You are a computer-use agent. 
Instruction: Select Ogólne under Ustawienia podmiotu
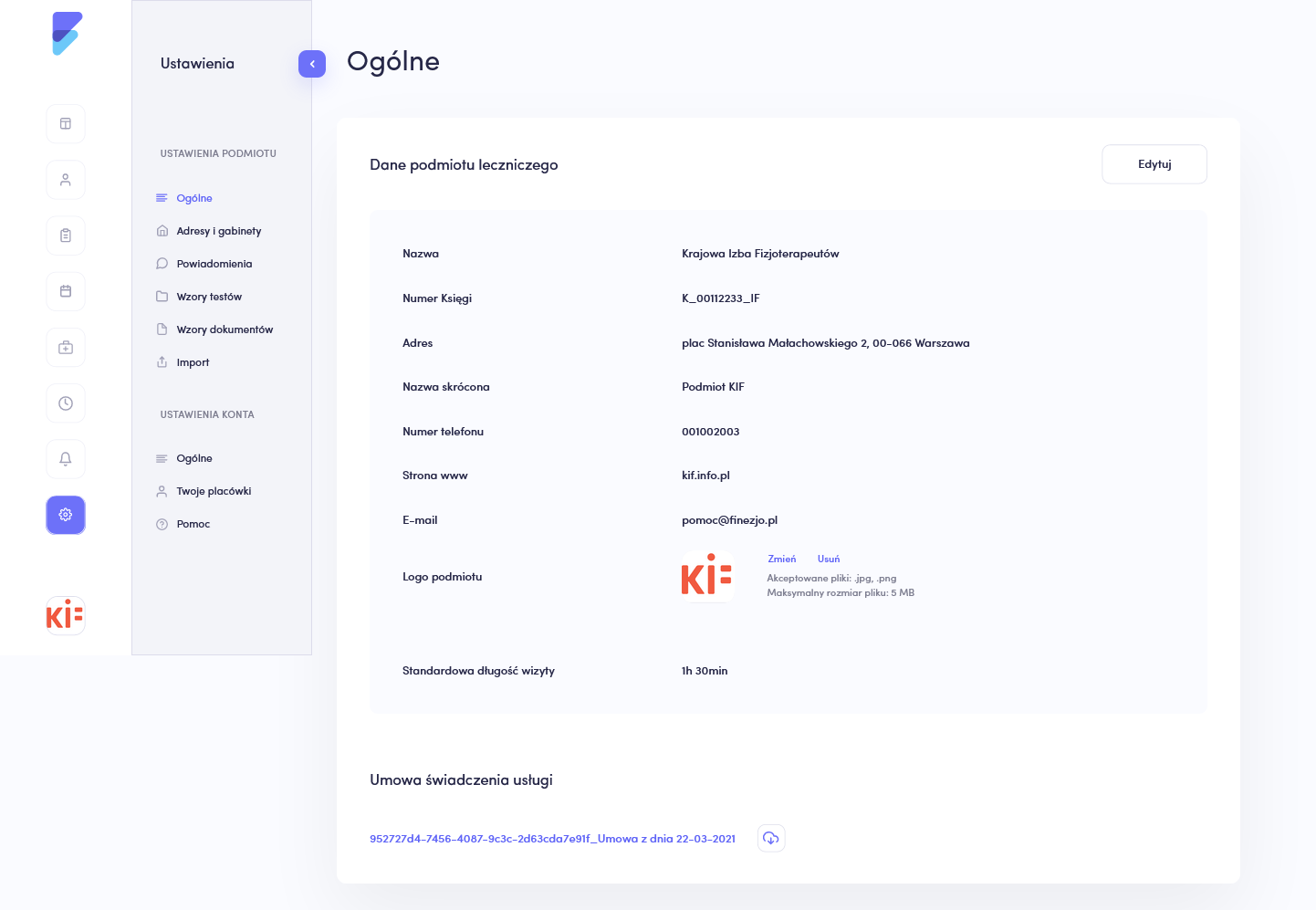pyautogui.click(x=194, y=198)
